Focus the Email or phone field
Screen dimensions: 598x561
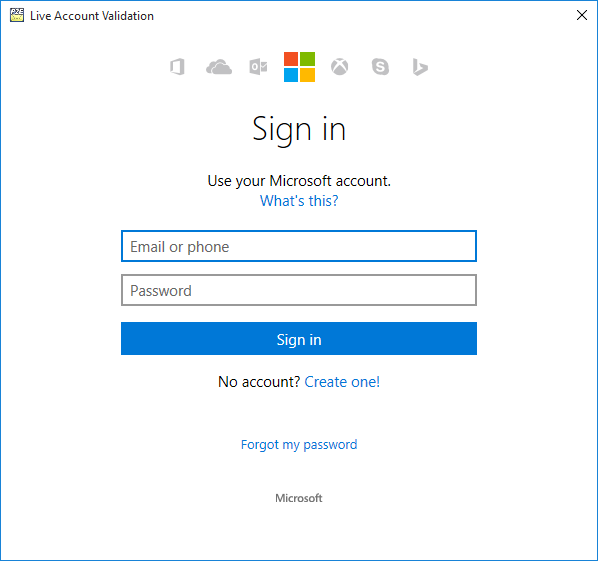click(x=299, y=246)
